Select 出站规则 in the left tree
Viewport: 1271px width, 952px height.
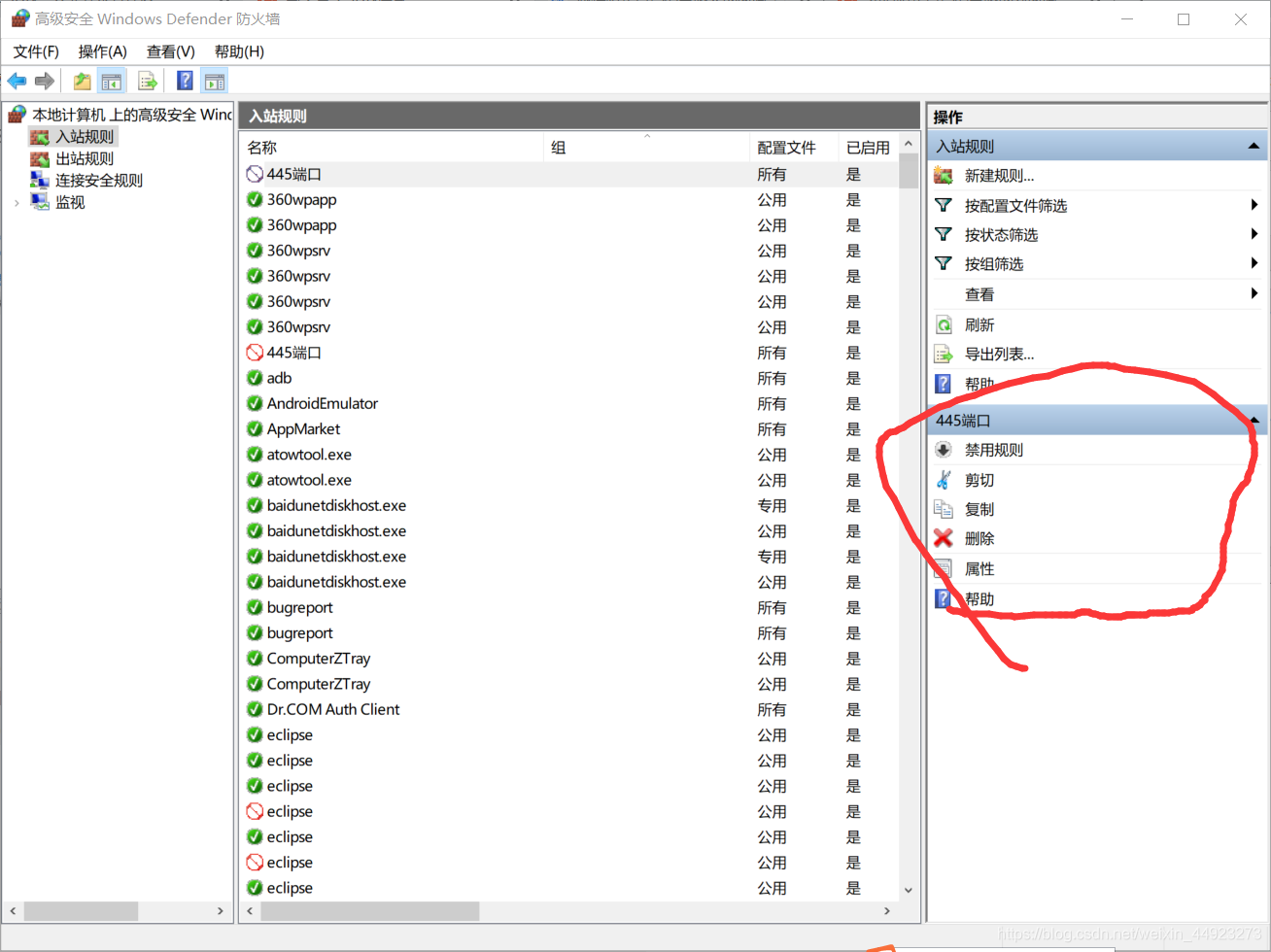85,158
